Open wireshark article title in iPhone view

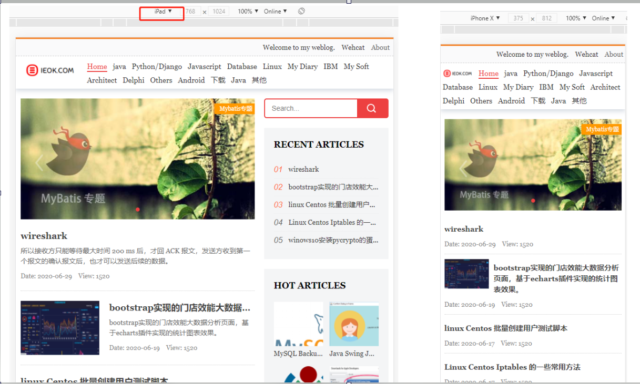[x=464, y=229]
